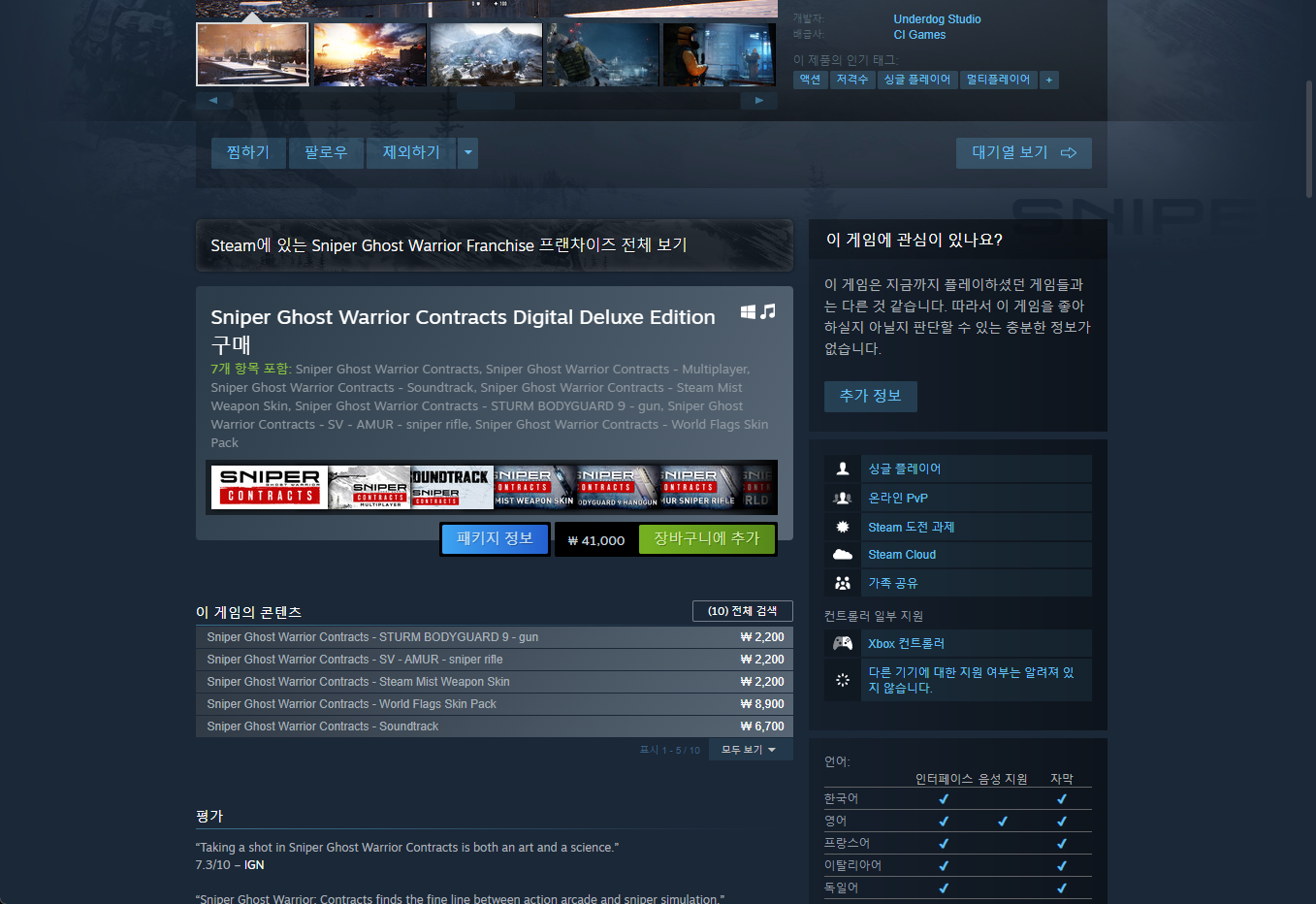Select the snowy mountain screenshot thumbnail
The width and height of the screenshot is (1316, 904).
486,54
